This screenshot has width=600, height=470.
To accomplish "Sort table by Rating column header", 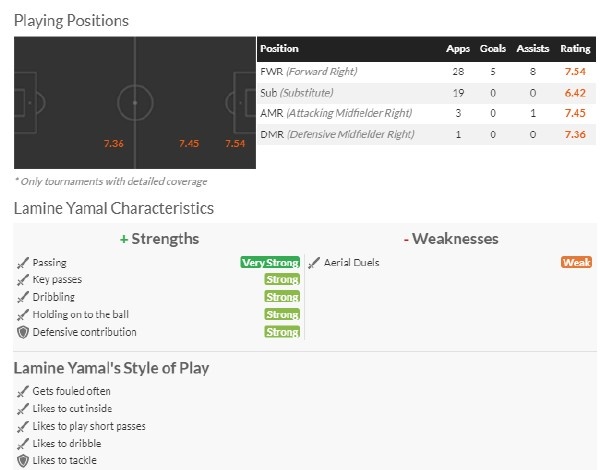I will click(x=574, y=49).
